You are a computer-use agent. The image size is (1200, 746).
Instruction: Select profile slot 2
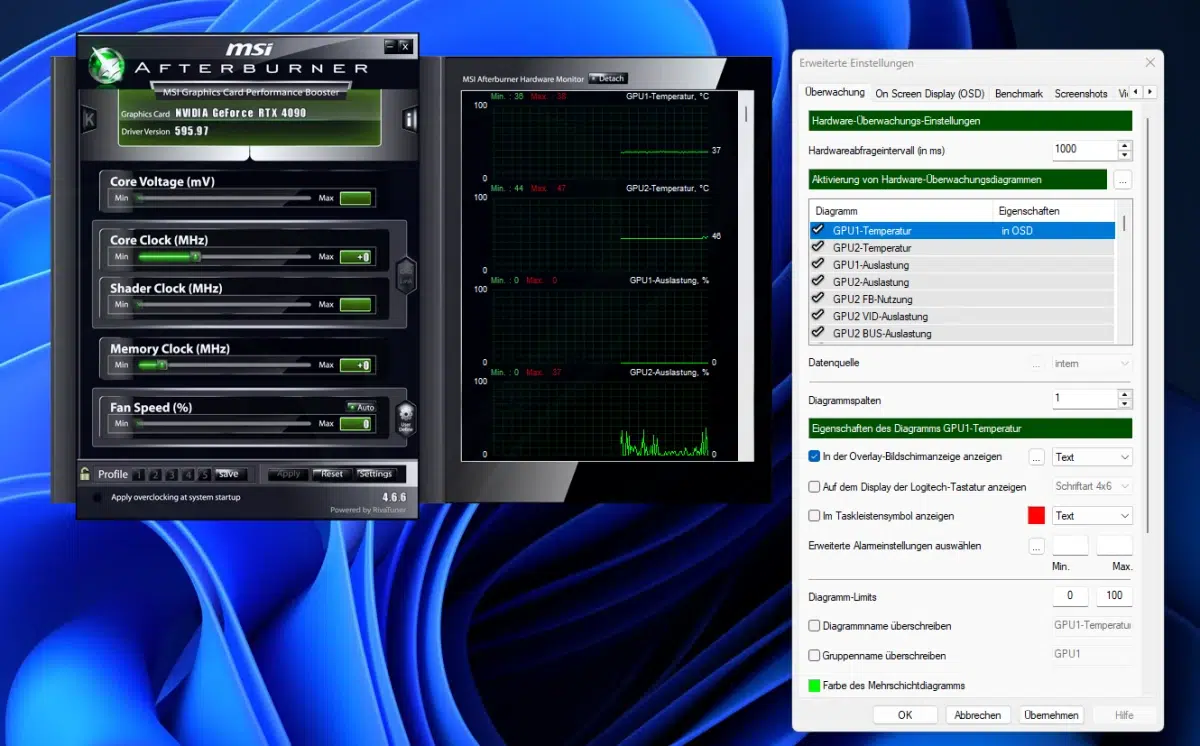click(155, 474)
